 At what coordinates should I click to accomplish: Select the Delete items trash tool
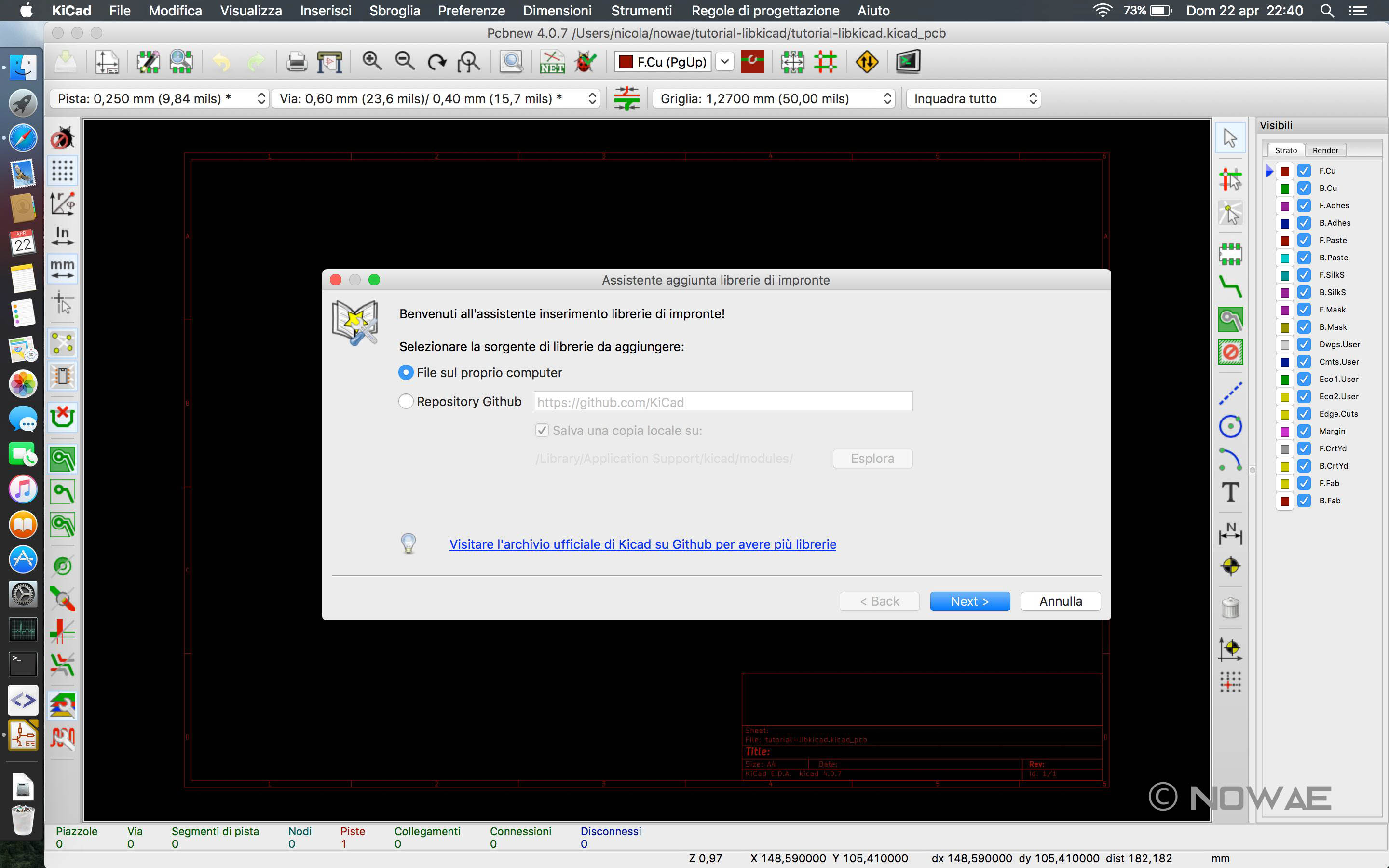pyautogui.click(x=1230, y=608)
